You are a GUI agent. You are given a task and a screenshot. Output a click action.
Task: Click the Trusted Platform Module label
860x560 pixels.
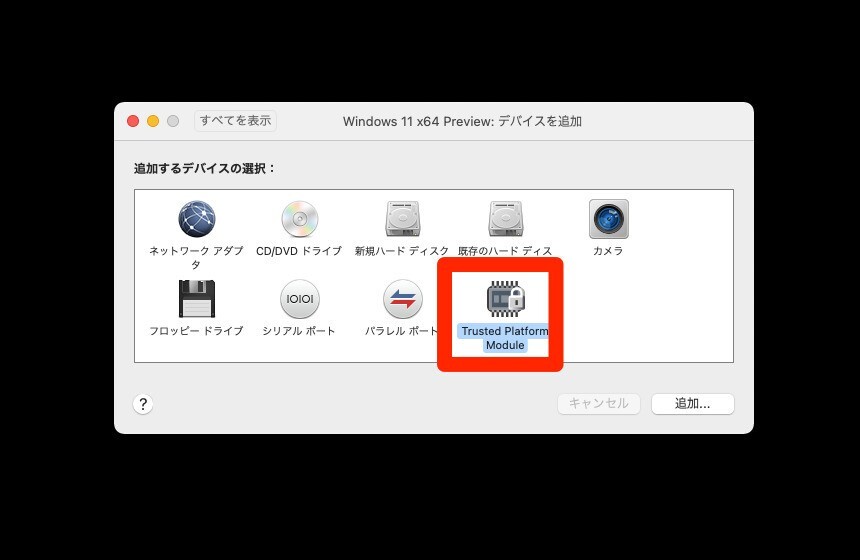pyautogui.click(x=505, y=338)
